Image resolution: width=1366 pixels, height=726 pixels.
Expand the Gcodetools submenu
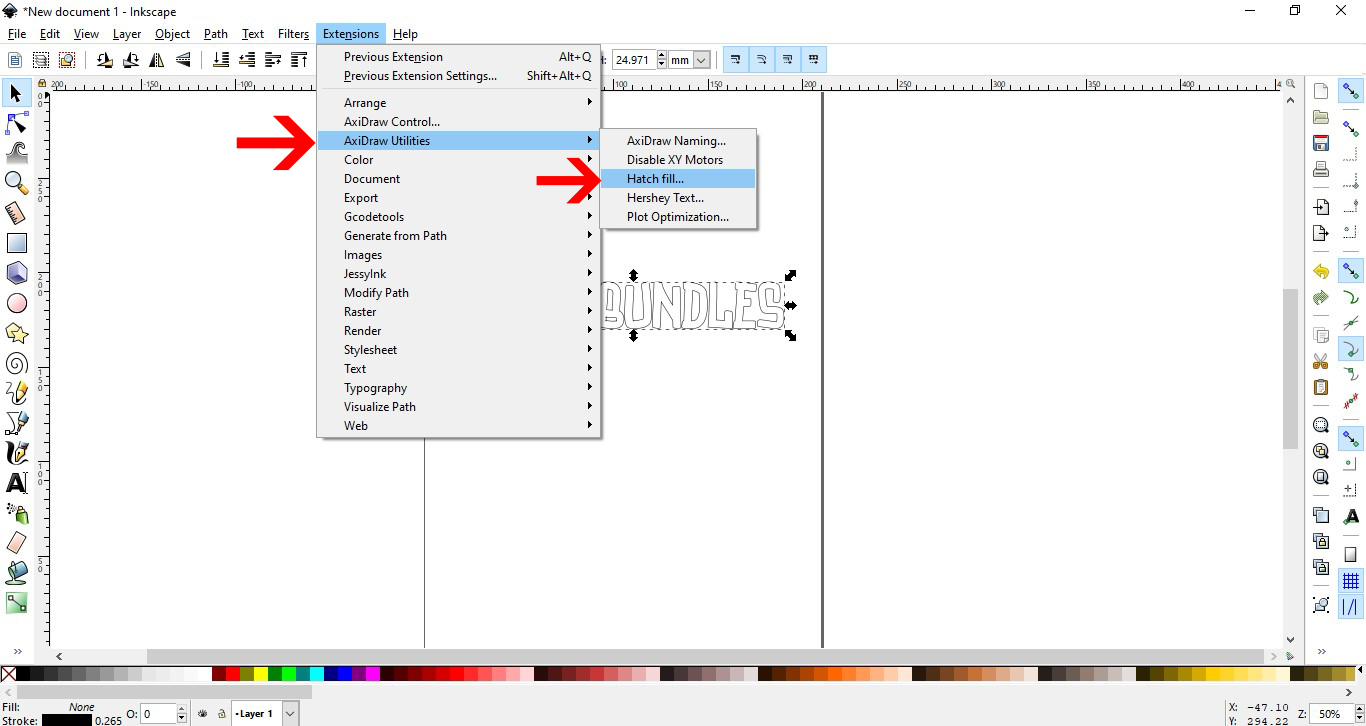(x=459, y=217)
